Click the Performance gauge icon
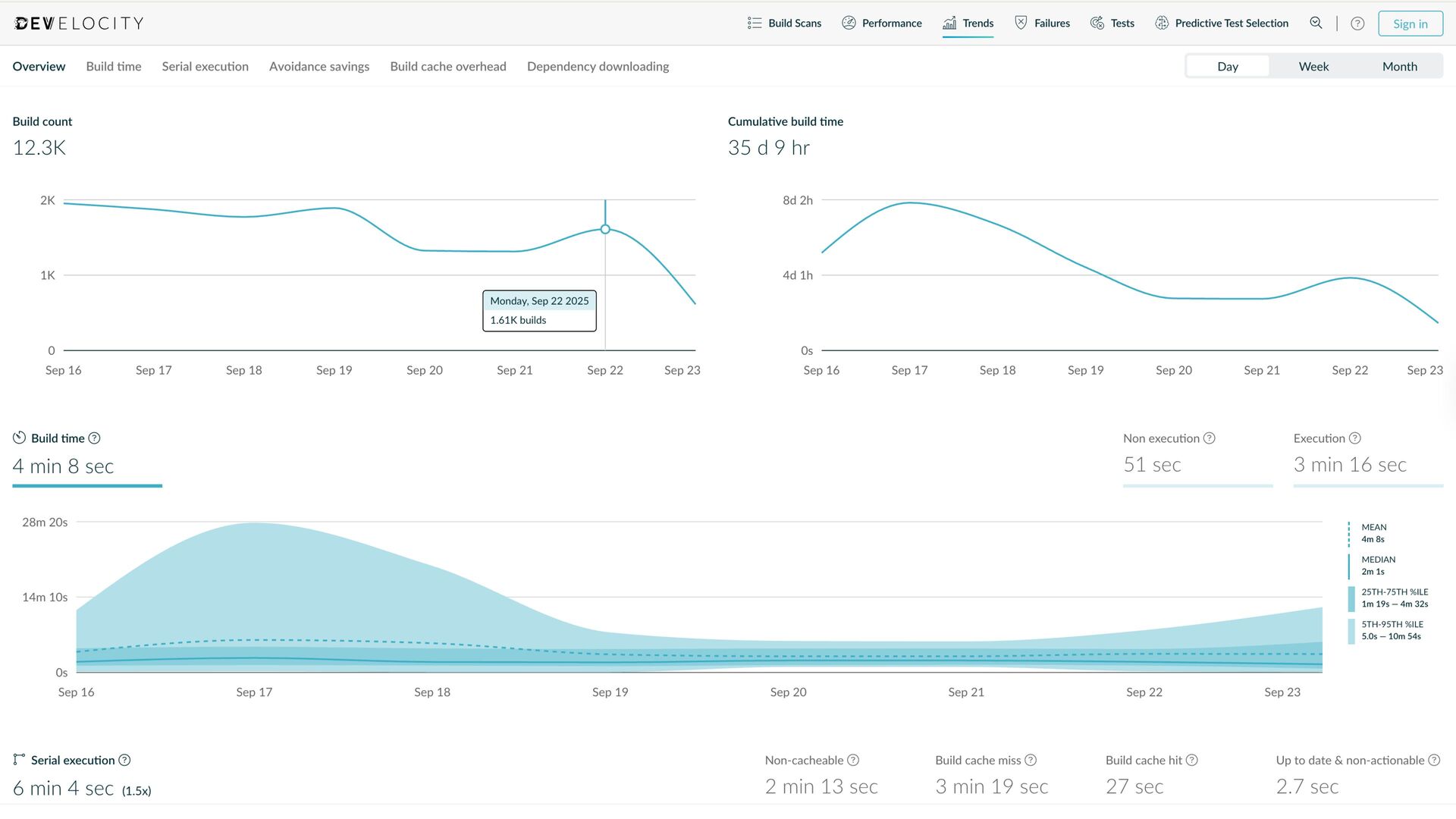Screen dimensions: 1456x819 (849, 23)
